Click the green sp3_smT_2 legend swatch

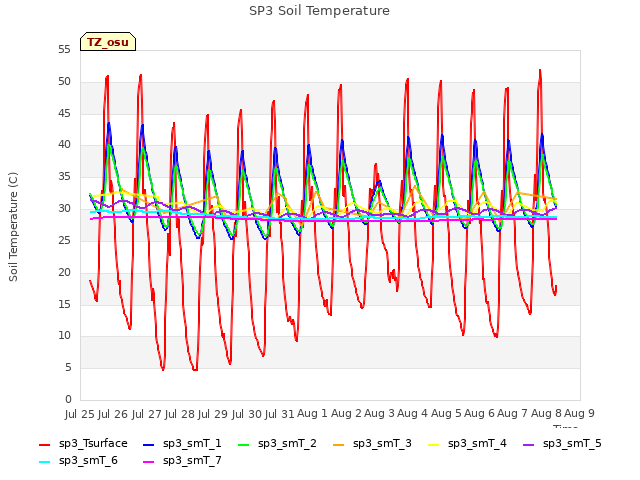coord(244,444)
